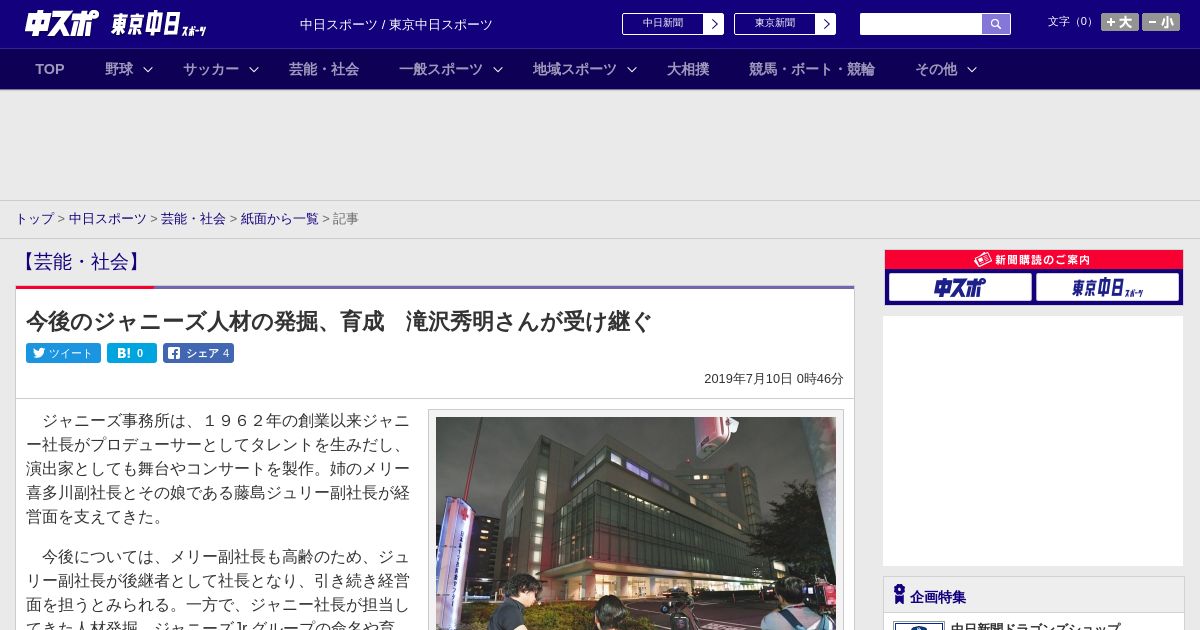Click the 企画特集 ribbon icon

click(x=899, y=595)
